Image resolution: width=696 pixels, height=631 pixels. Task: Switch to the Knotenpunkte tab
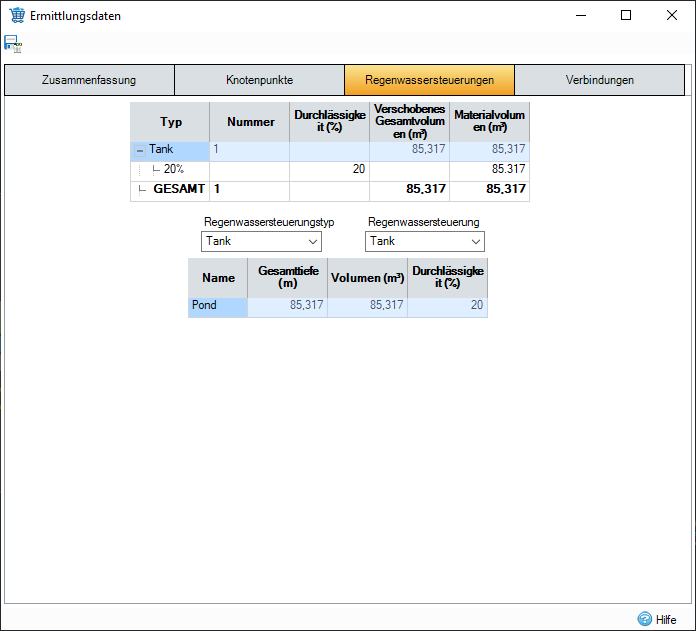[x=260, y=80]
